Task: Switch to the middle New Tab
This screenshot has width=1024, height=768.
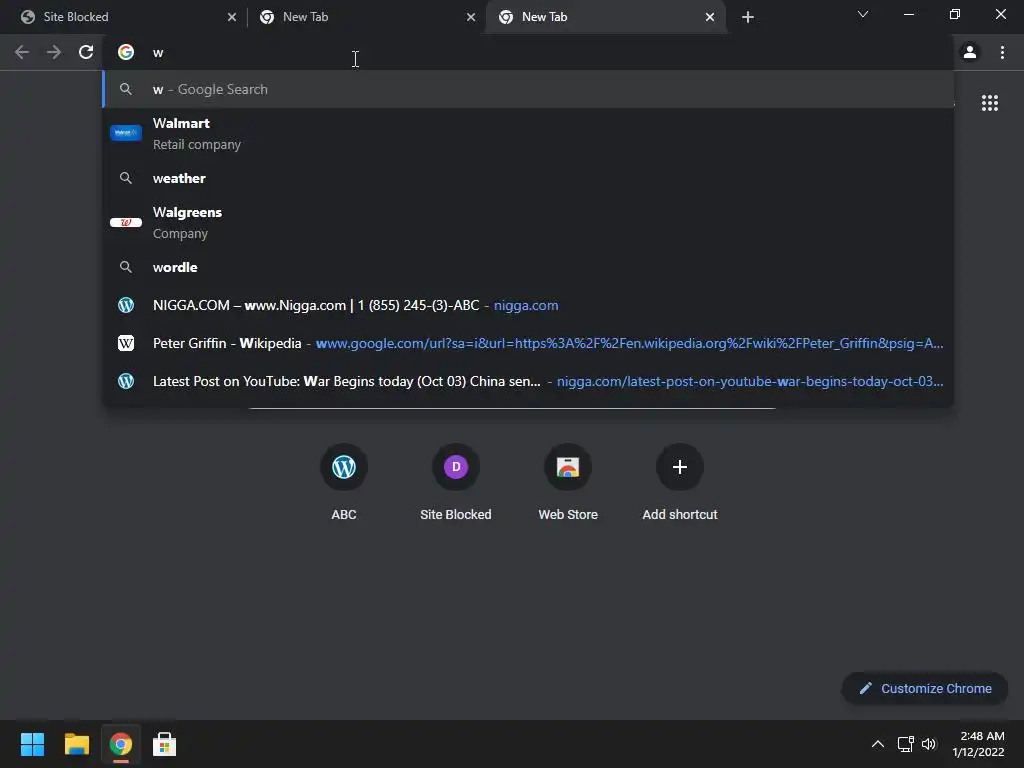Action: pyautogui.click(x=366, y=17)
